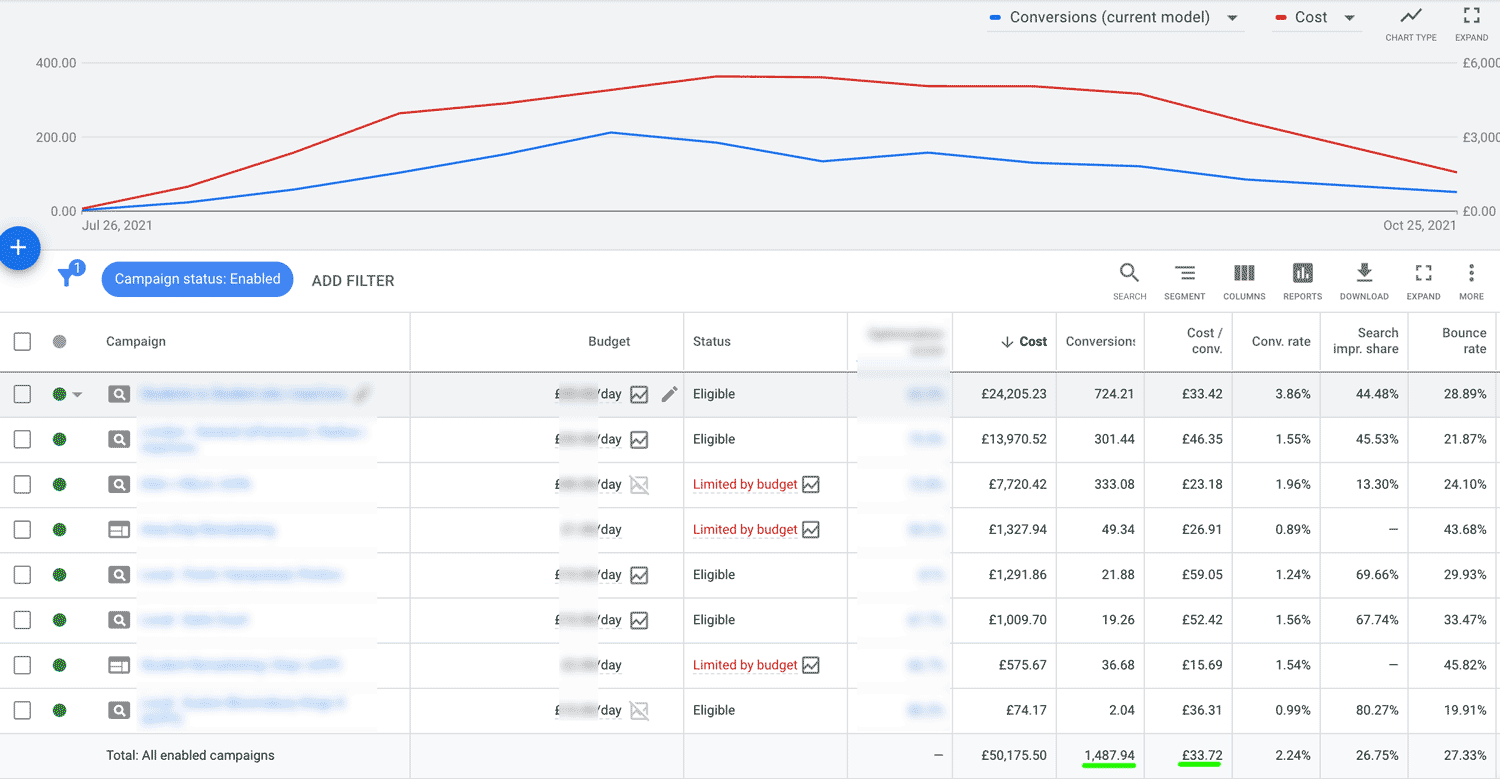Viewport: 1500px width, 779px height.
Task: Click the Download icon
Action: pyautogui.click(x=1364, y=274)
